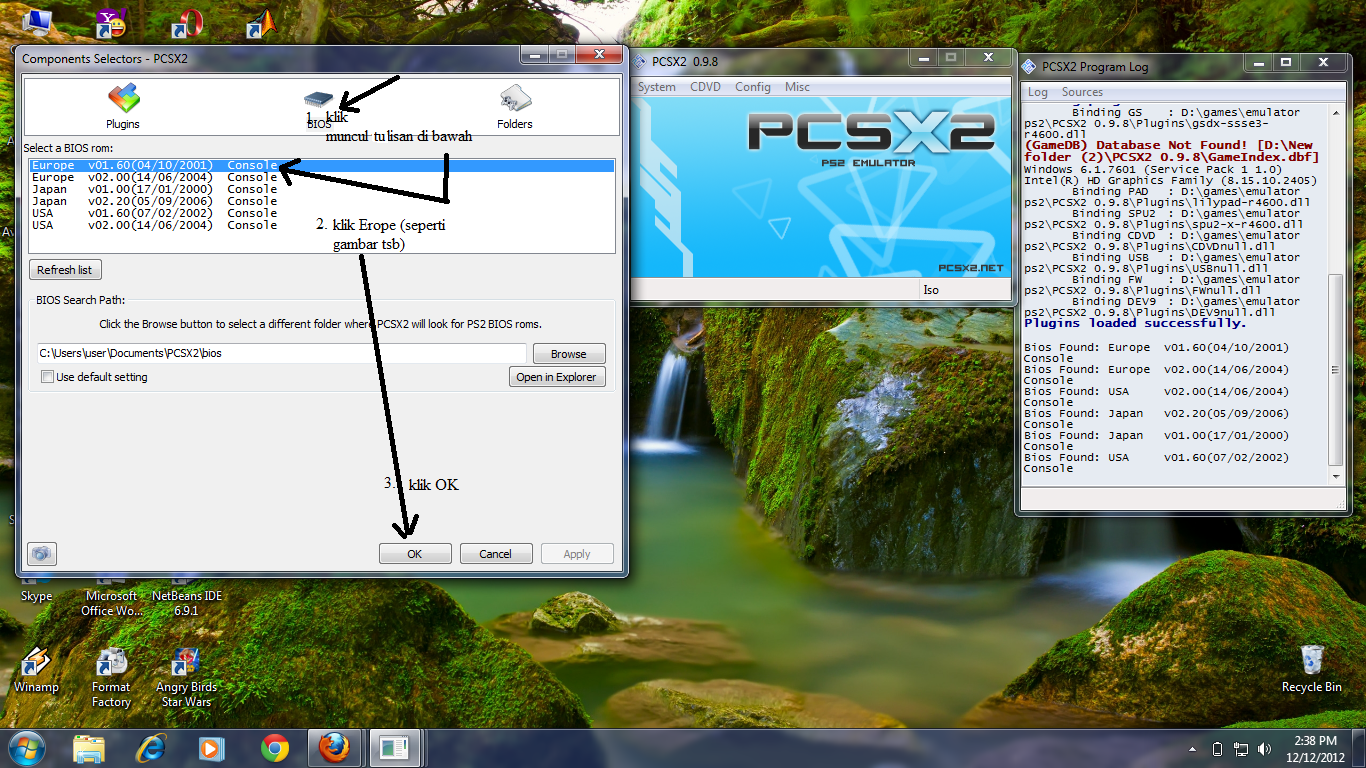Select Europe v02.00(14/06/2004) BIOS rom
Screen dimensions: 1366x768
click(x=321, y=177)
